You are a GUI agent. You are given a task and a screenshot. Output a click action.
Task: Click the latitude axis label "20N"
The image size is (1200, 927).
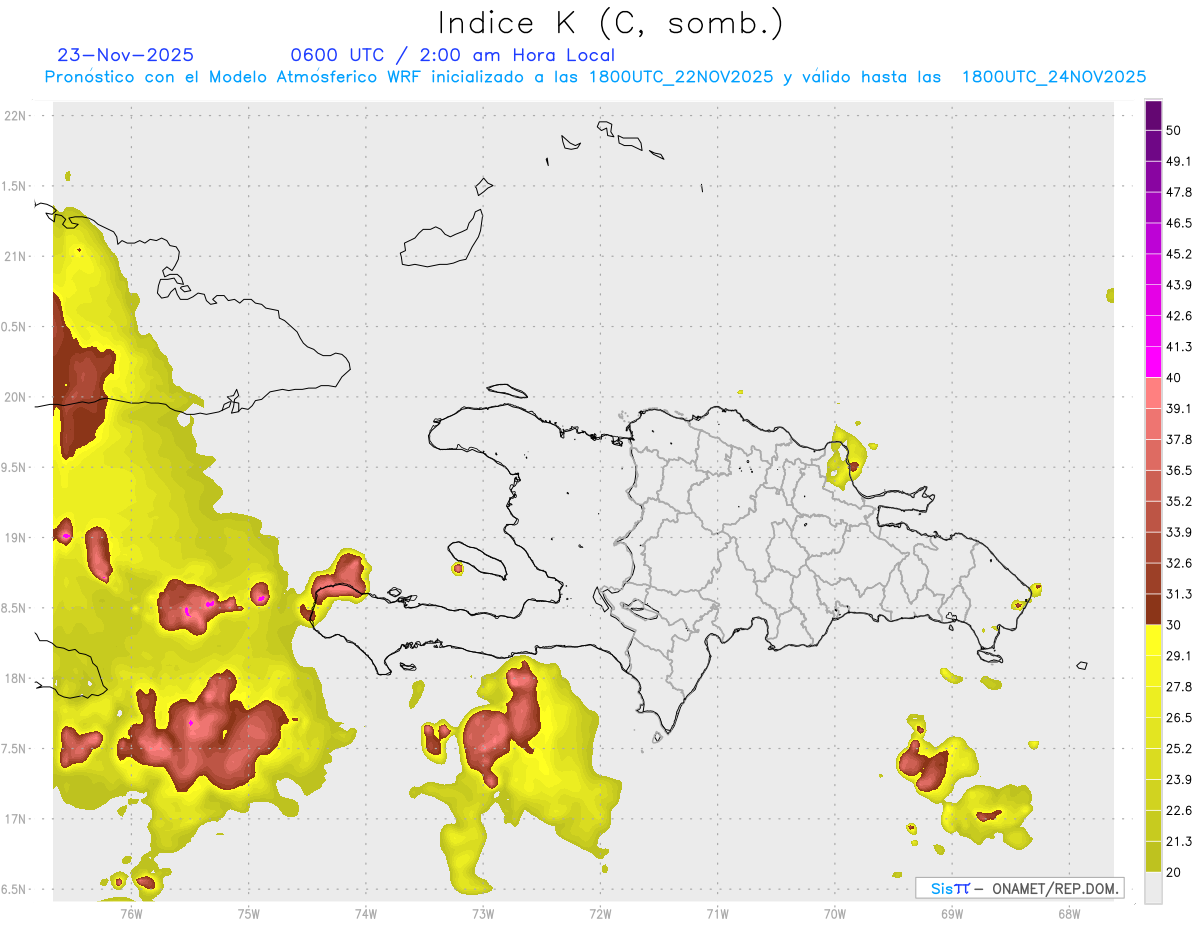point(16,397)
